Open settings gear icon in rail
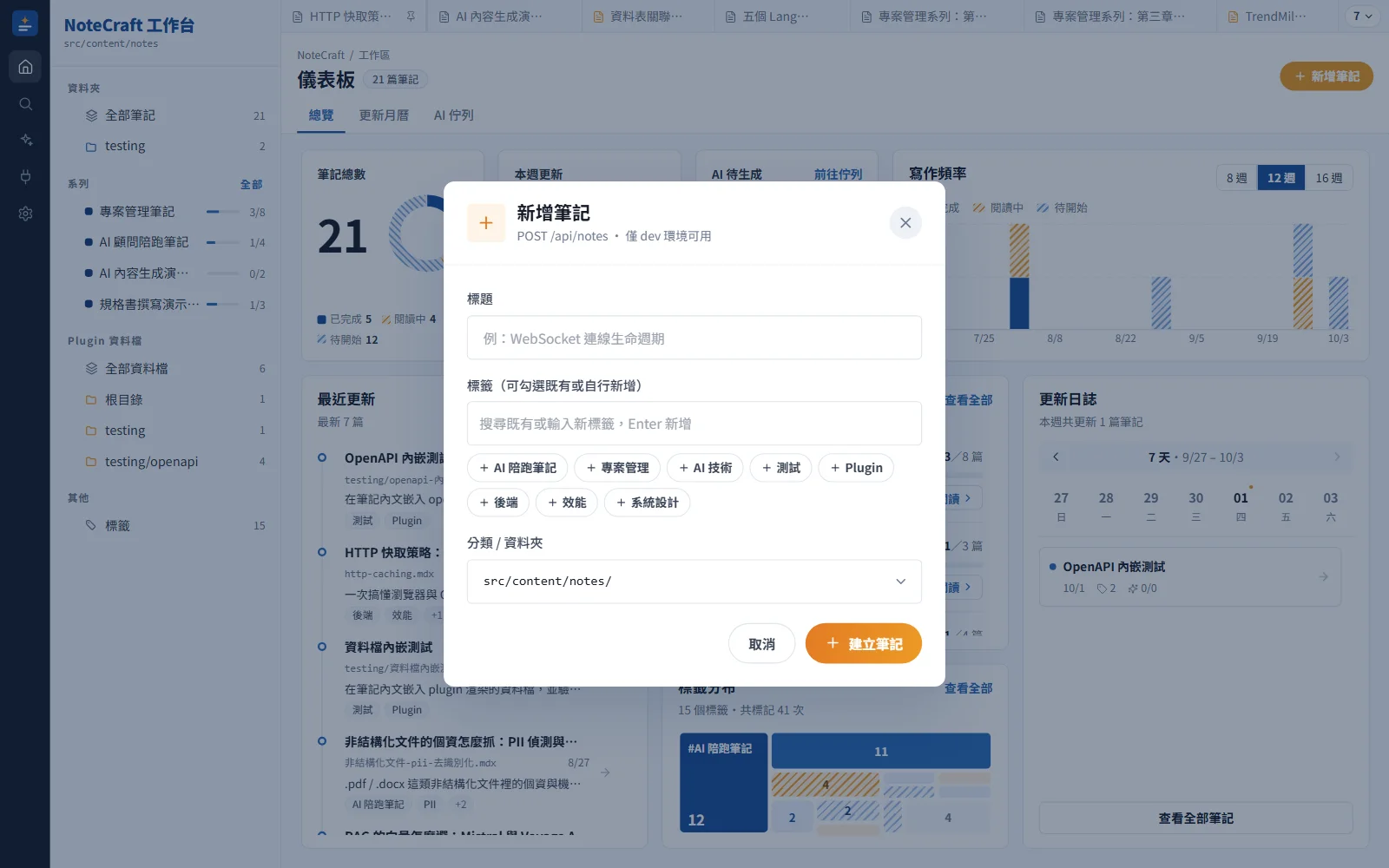Viewport: 1389px width, 868px height. pyautogui.click(x=25, y=214)
